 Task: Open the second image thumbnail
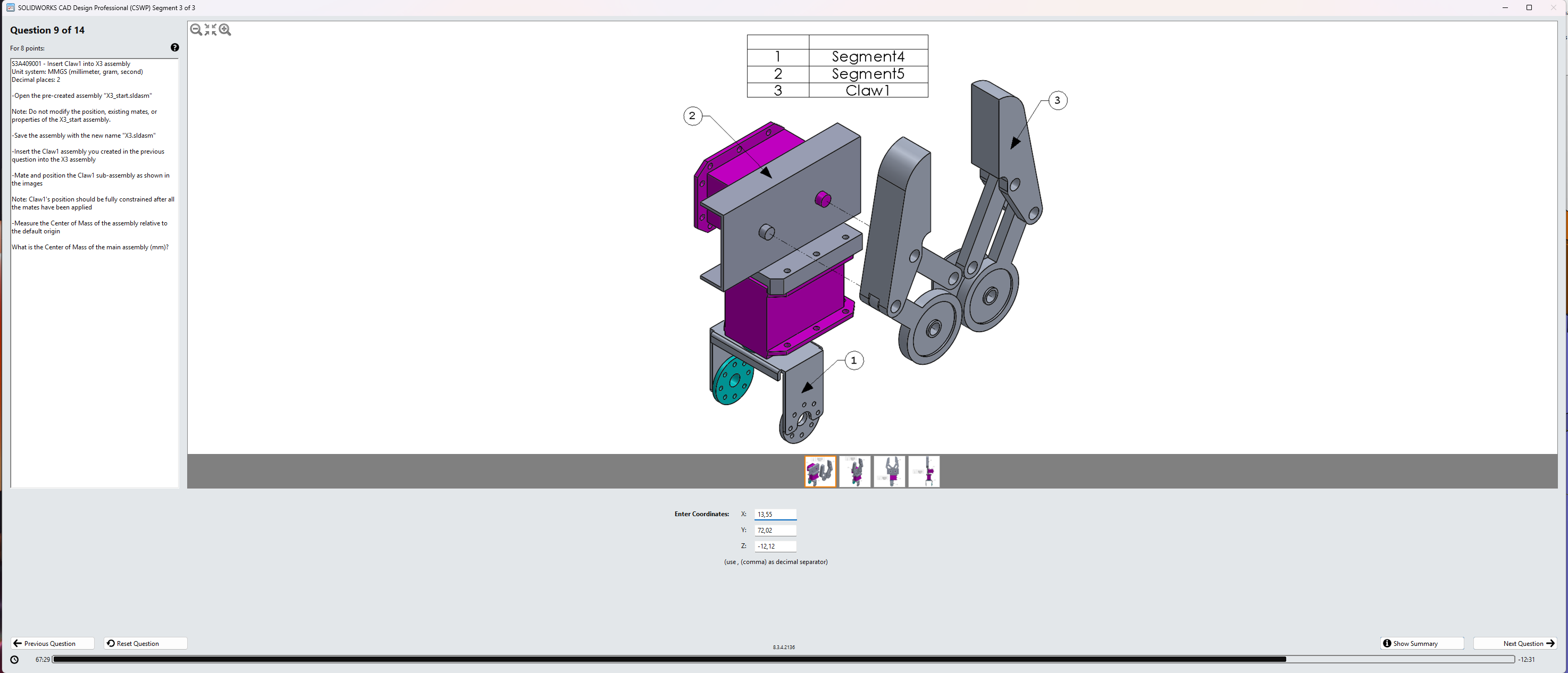(854, 471)
